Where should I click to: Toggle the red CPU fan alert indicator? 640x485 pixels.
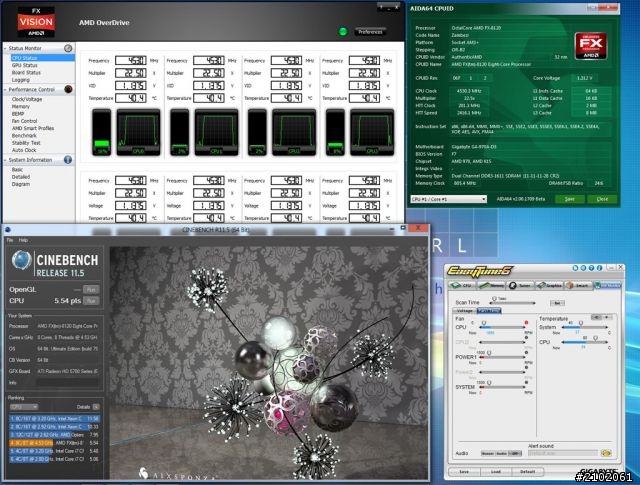[x=526, y=323]
